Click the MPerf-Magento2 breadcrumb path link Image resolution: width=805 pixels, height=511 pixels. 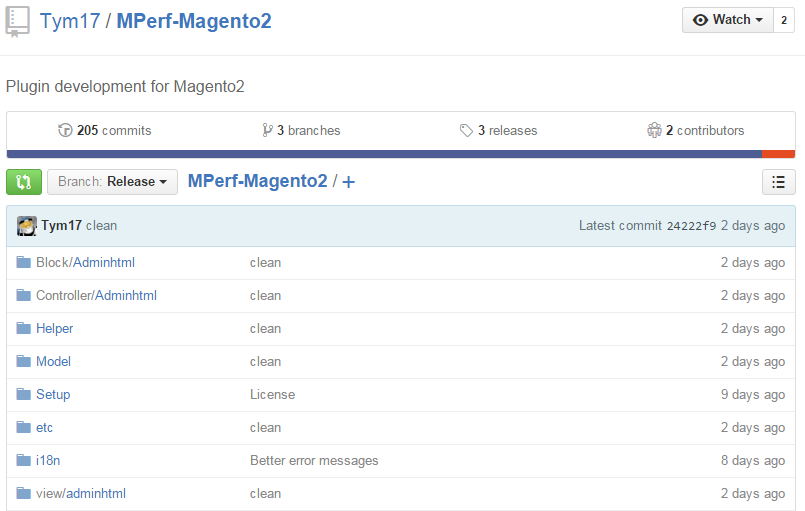[257, 181]
